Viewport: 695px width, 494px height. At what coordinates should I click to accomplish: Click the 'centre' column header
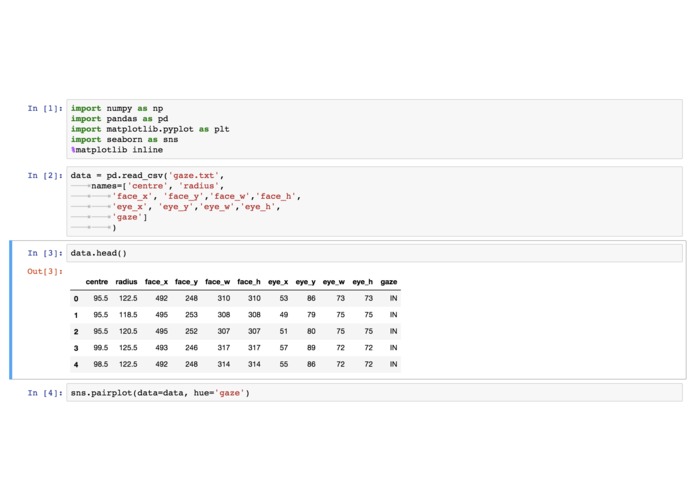(x=97, y=282)
